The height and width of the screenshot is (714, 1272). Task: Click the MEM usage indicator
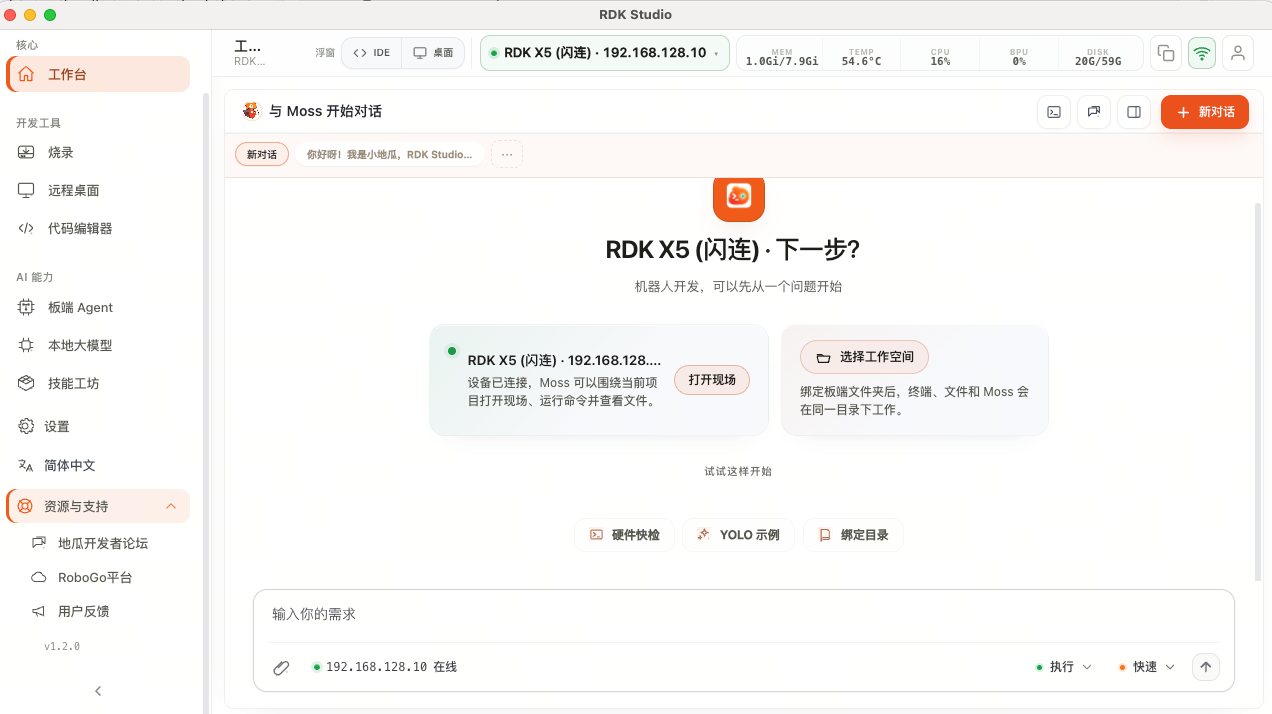[x=781, y=56]
